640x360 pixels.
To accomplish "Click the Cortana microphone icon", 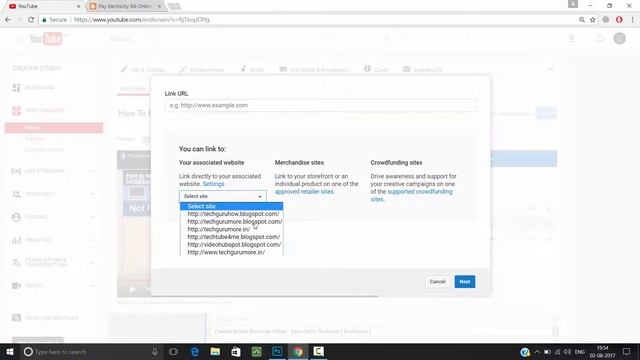I will [x=155, y=351].
